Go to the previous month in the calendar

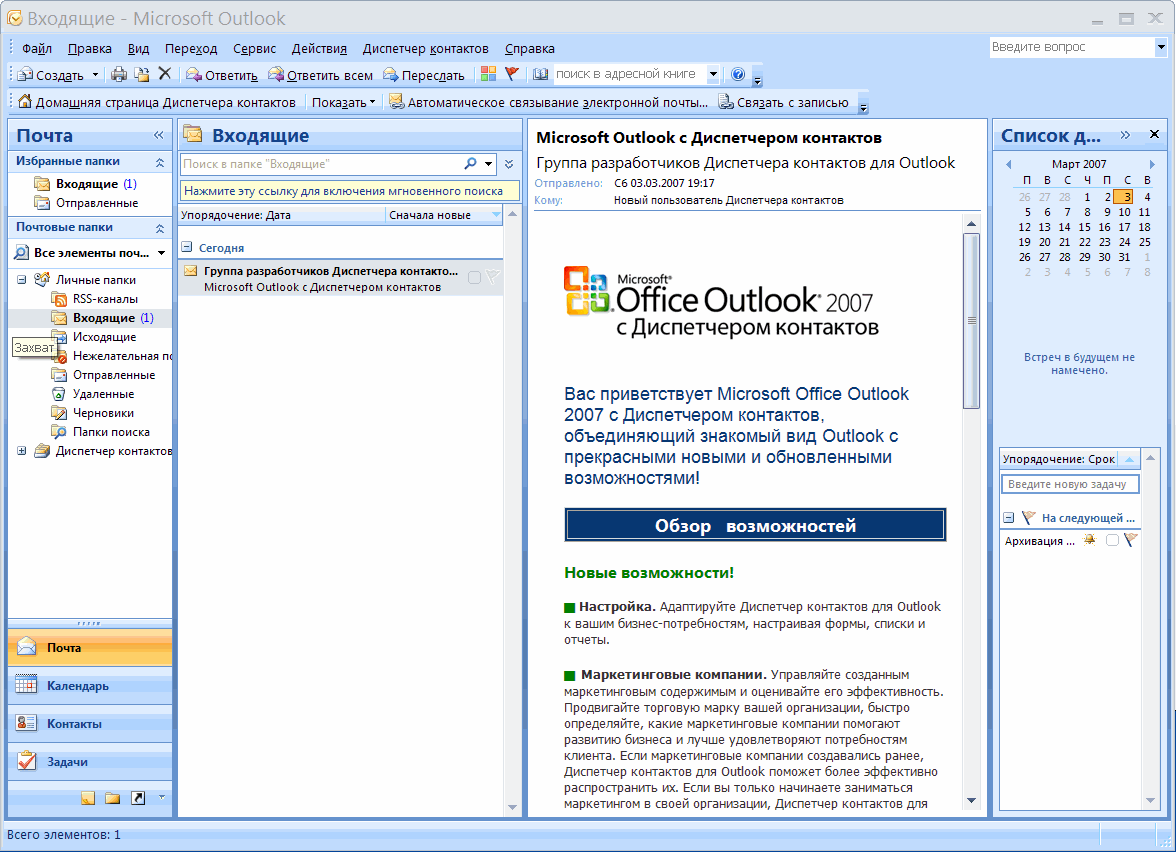tap(1009, 164)
